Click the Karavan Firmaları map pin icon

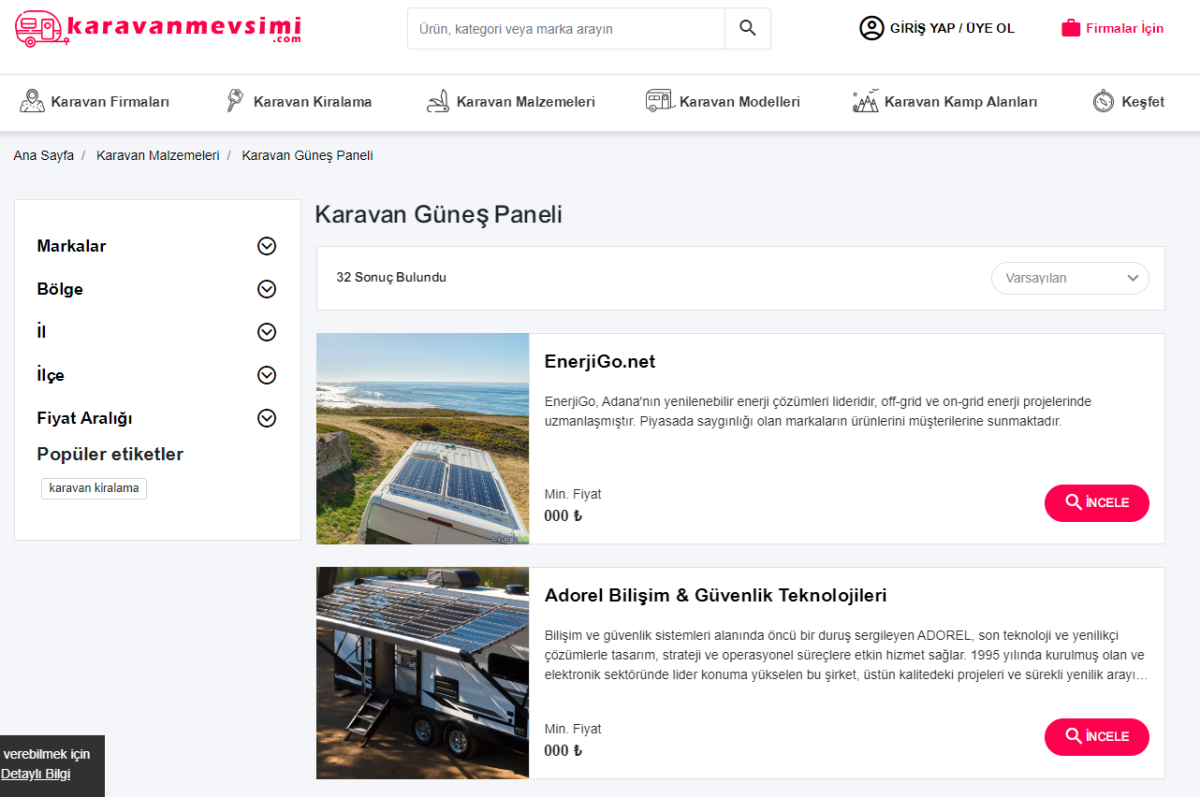[32, 101]
